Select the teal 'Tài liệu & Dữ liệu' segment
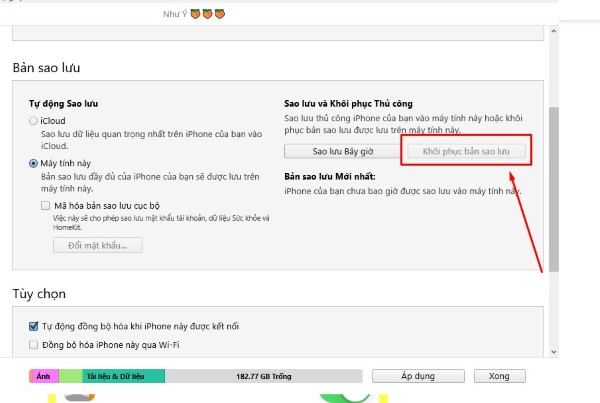This screenshot has height=403, width=600. (124, 376)
